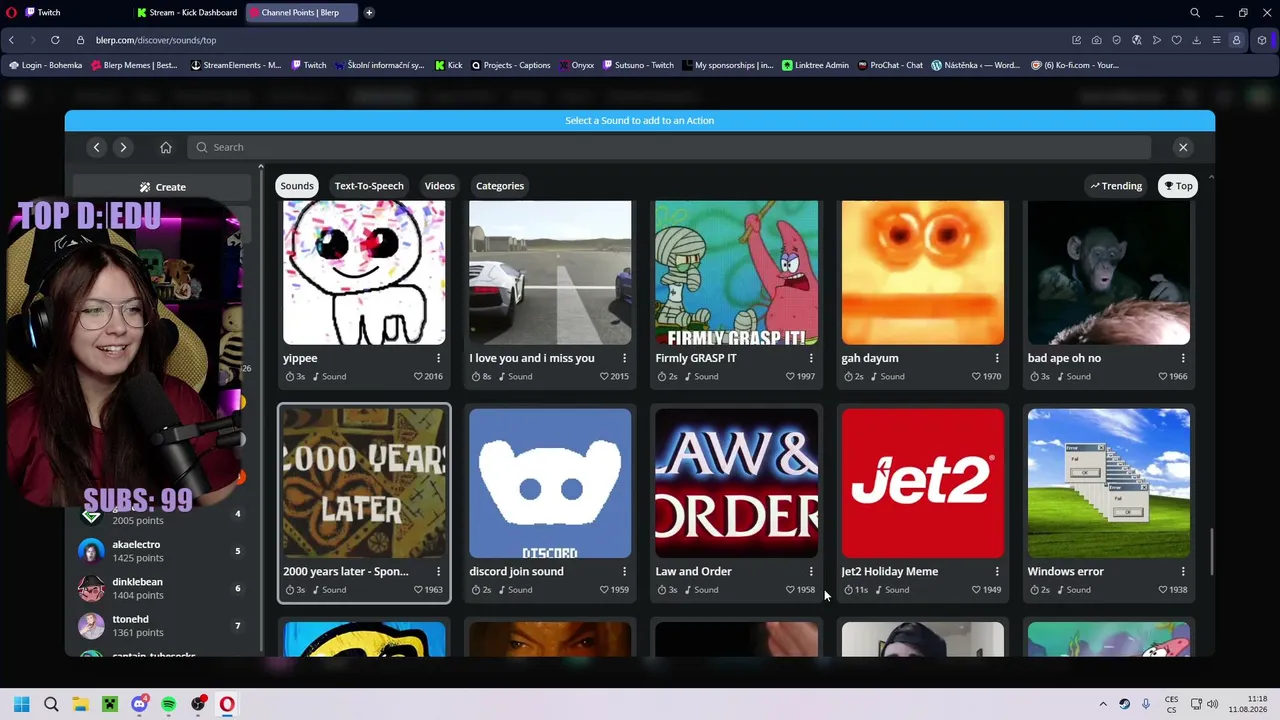Switch to Stream - Kick Dashboard browser tab
The width and height of the screenshot is (1280, 720).
pos(187,13)
